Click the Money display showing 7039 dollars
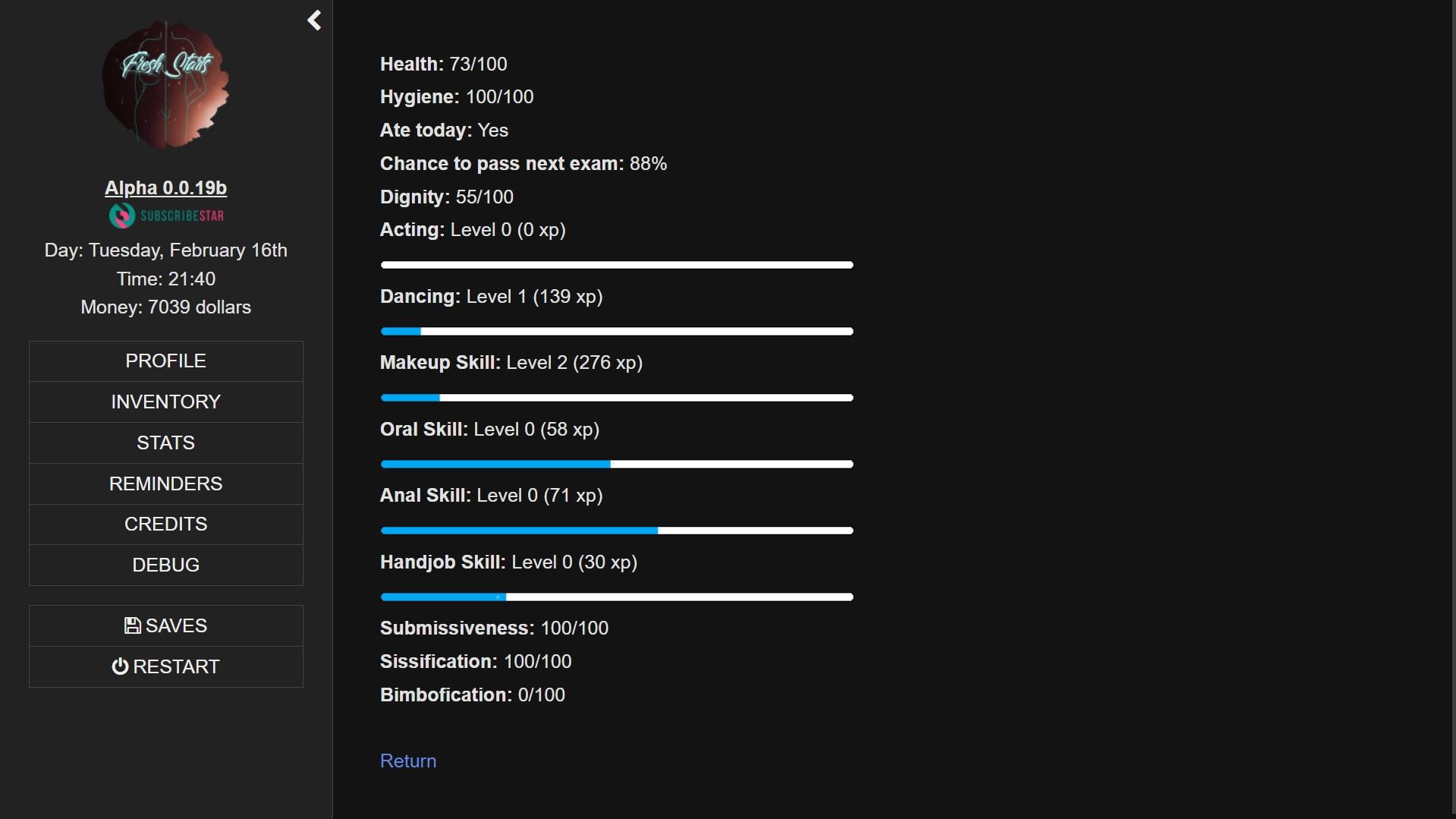 pyautogui.click(x=165, y=307)
